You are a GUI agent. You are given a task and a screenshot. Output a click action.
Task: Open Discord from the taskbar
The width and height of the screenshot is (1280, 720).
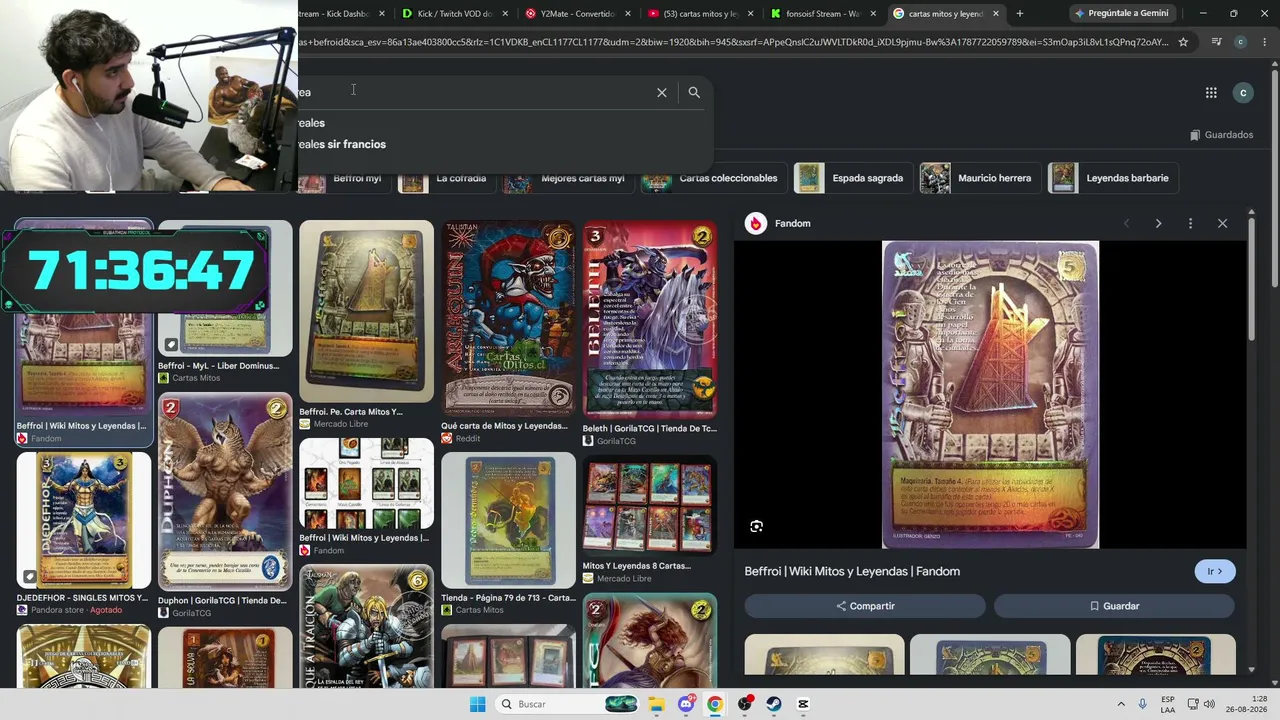(686, 704)
